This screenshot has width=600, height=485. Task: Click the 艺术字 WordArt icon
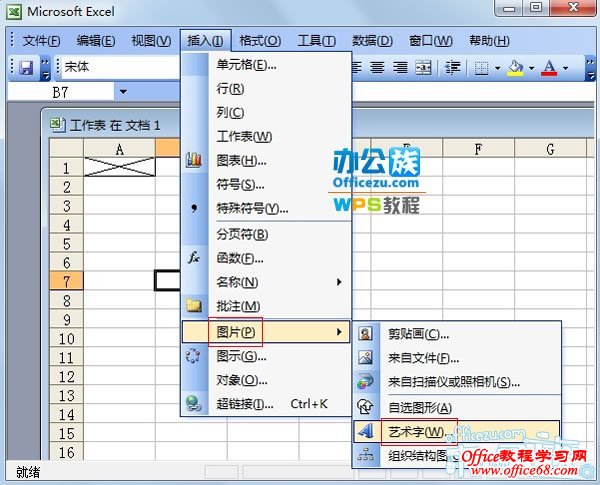(365, 431)
